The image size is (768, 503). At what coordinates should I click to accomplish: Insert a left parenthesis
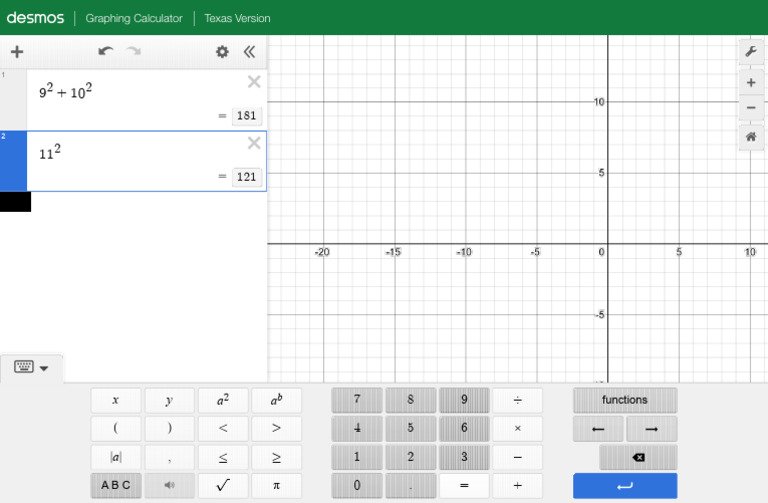click(116, 429)
